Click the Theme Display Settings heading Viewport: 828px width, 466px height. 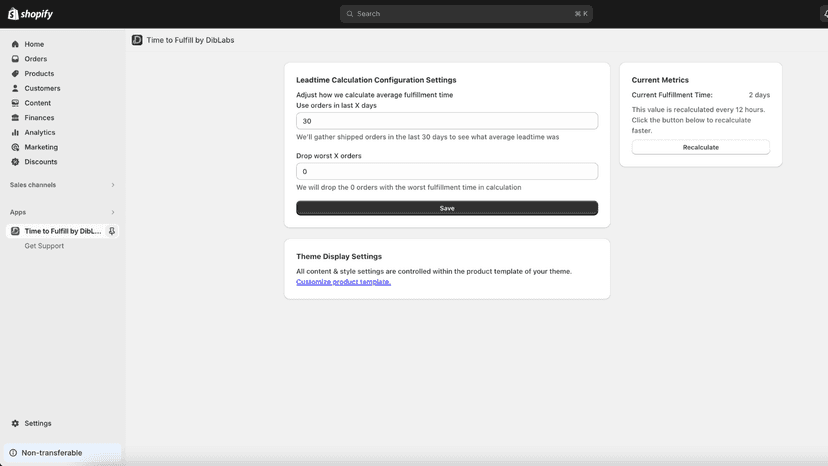(339, 257)
